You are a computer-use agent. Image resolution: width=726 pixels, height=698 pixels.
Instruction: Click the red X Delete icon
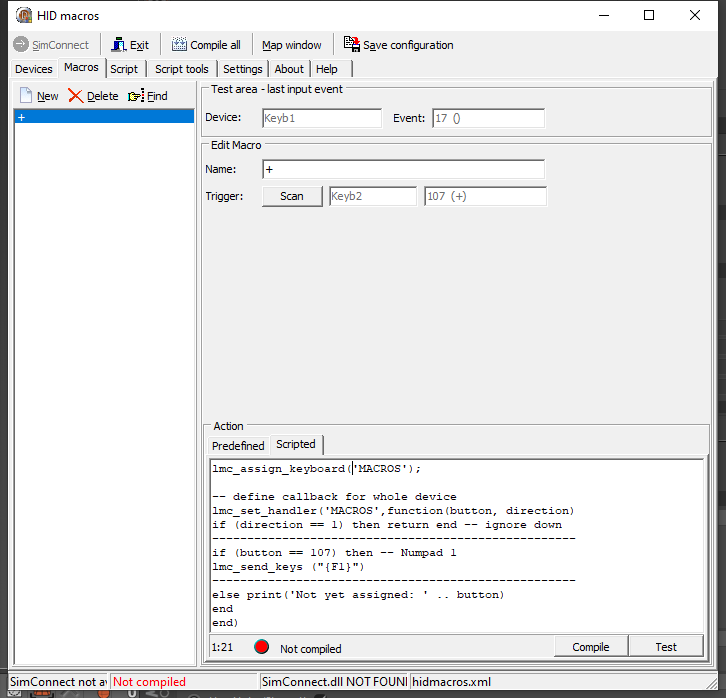click(x=75, y=96)
